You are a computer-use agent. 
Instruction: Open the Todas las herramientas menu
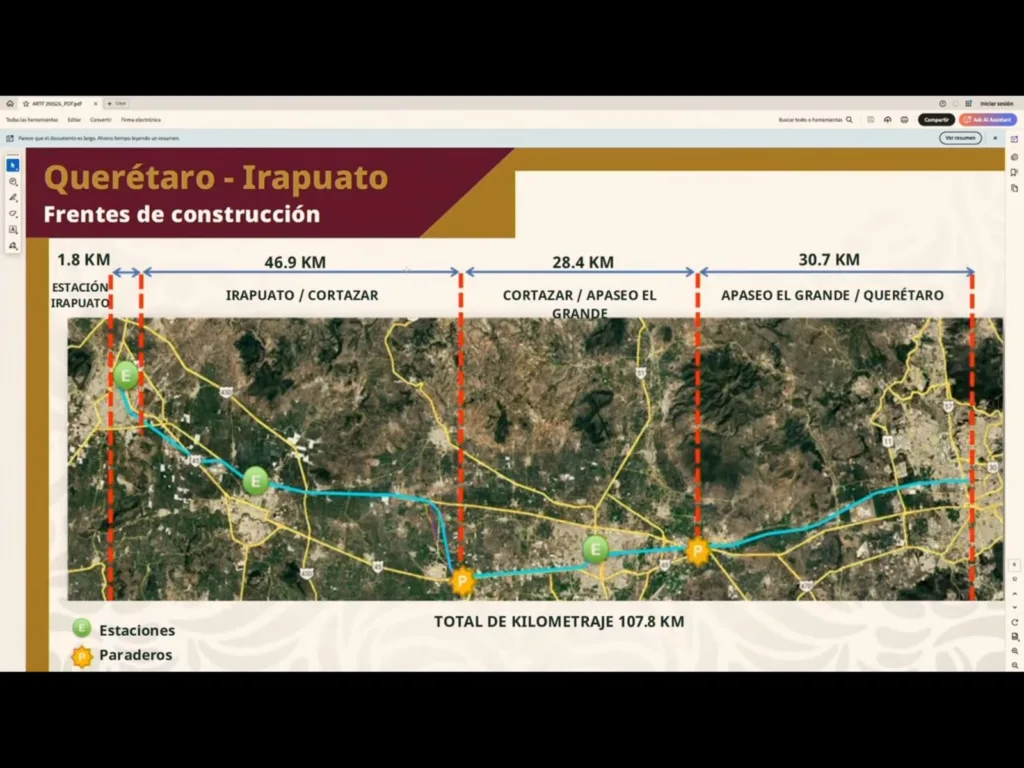pos(32,119)
